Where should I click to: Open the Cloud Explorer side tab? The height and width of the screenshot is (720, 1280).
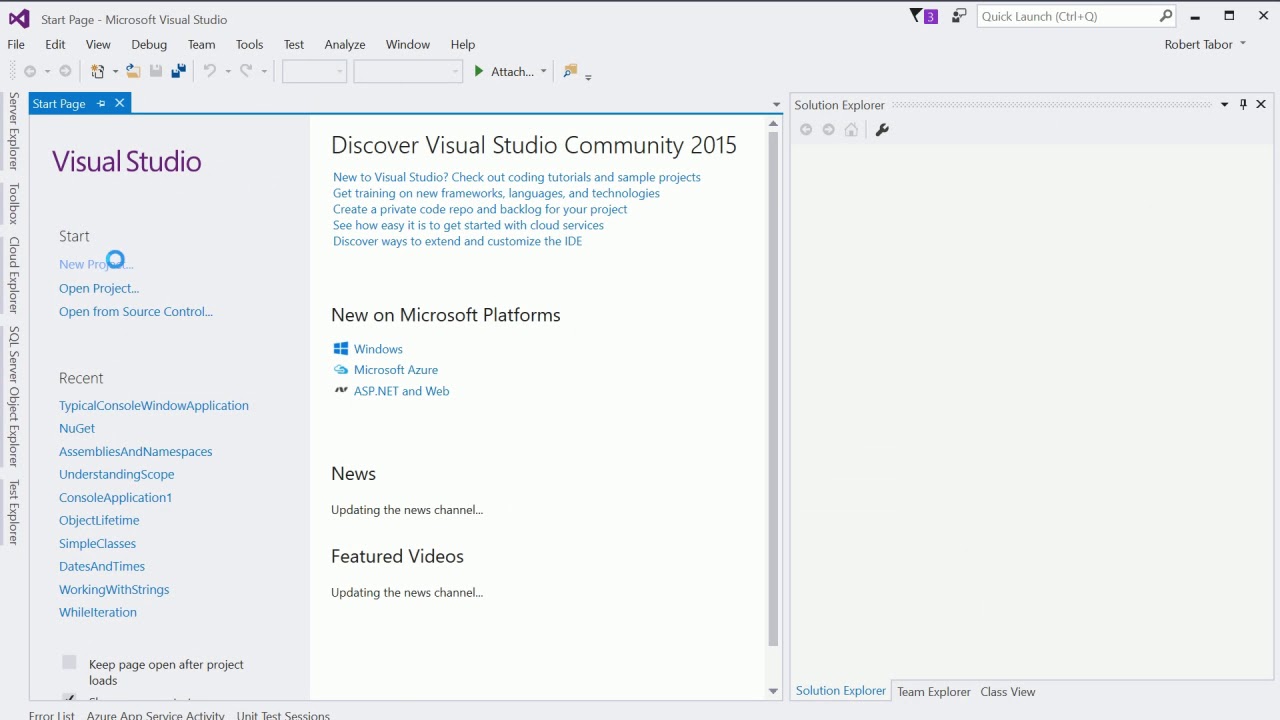[x=14, y=275]
